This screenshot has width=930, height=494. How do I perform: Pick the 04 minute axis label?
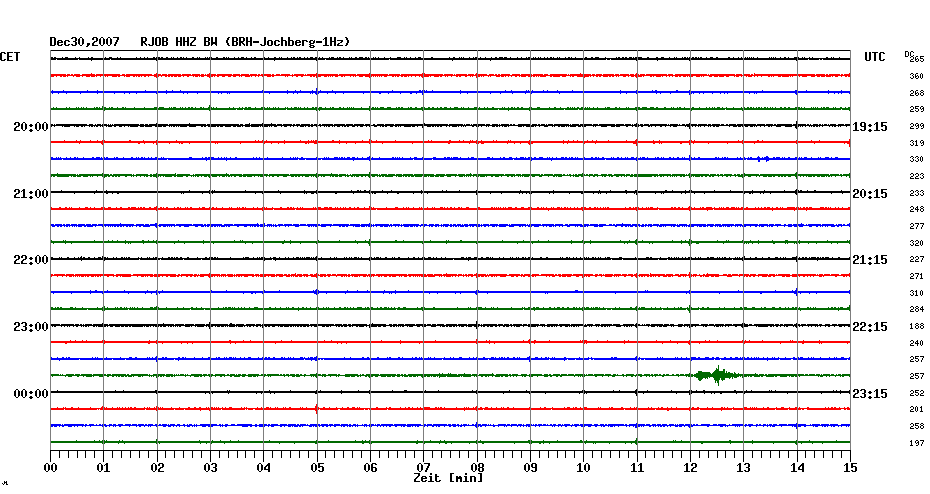pyautogui.click(x=264, y=468)
